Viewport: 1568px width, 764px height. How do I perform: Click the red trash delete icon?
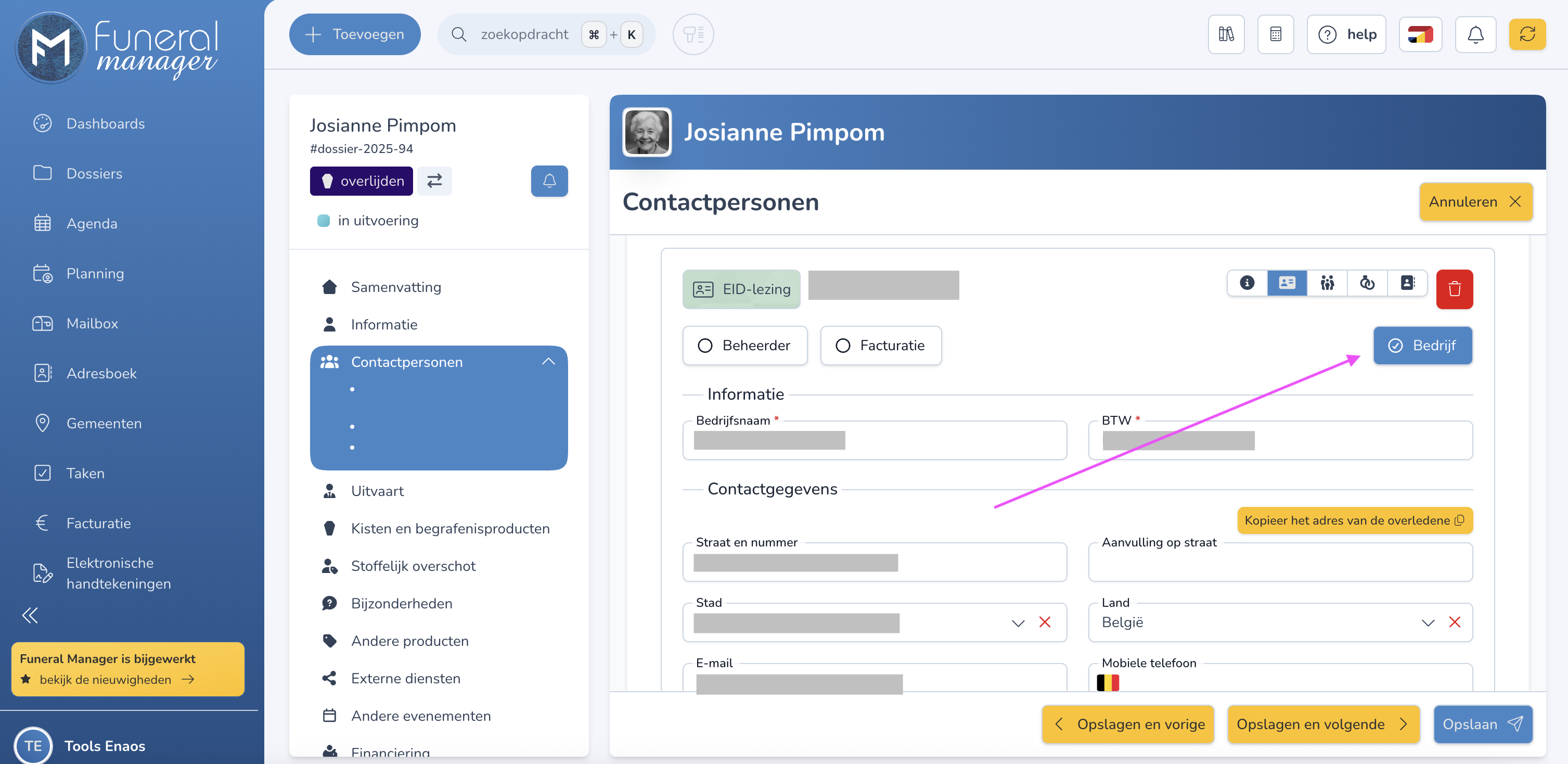[1454, 289]
